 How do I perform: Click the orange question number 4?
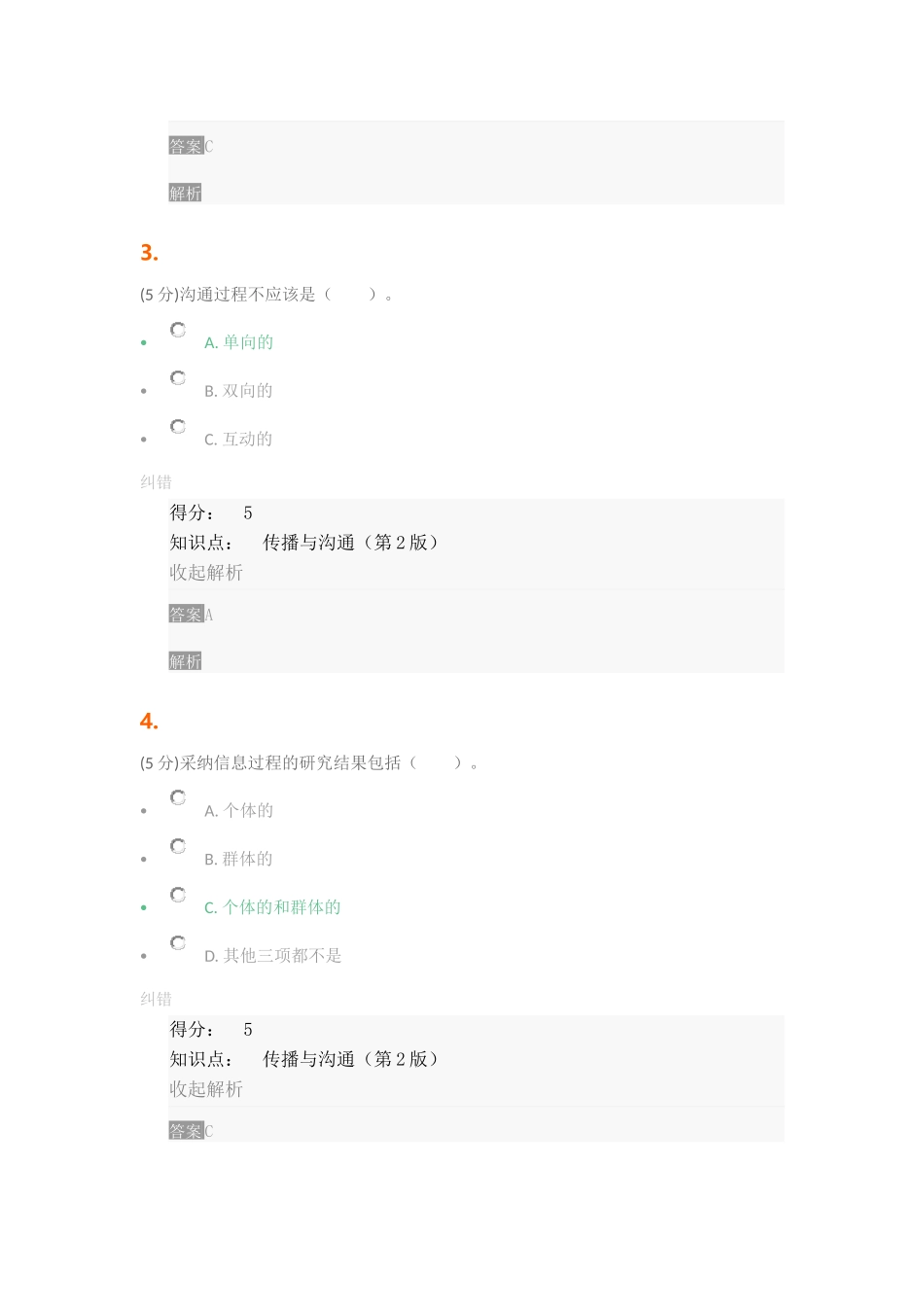[x=149, y=722]
